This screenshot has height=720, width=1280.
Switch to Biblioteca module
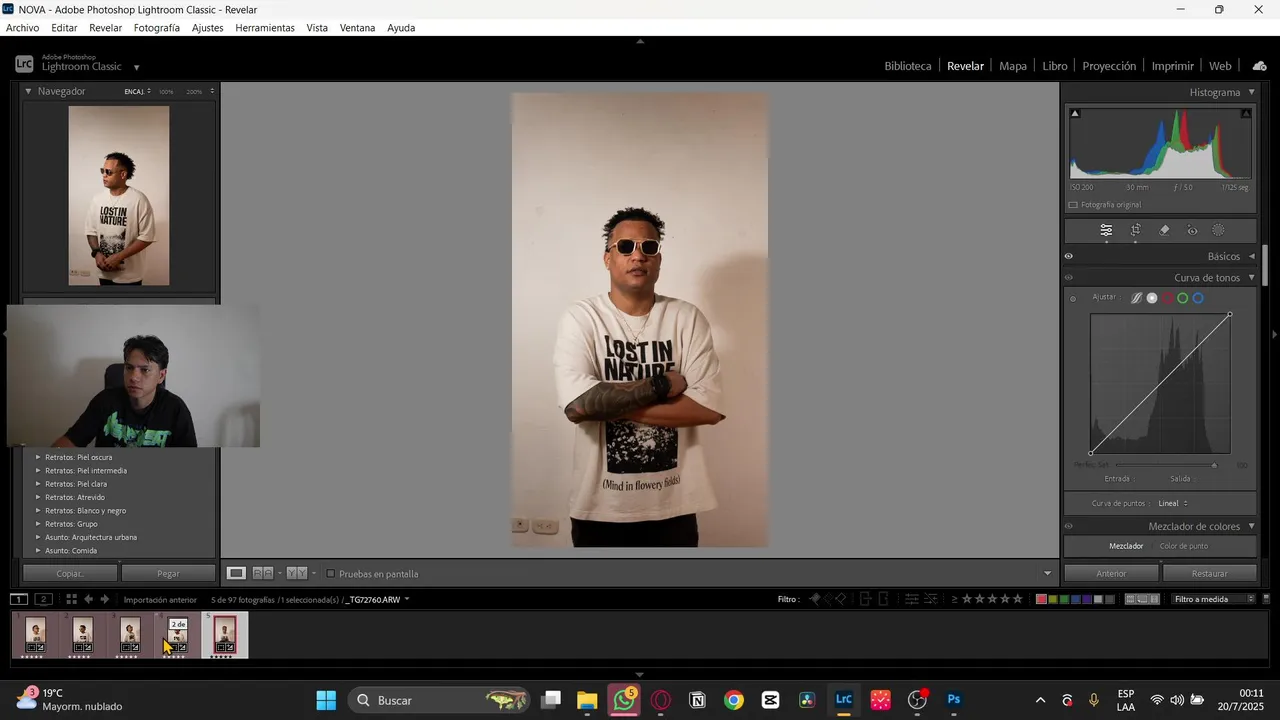tap(908, 66)
